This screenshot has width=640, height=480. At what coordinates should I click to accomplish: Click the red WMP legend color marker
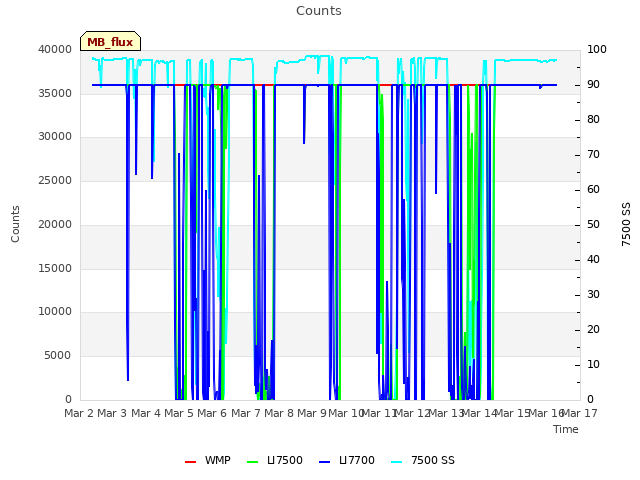(190, 462)
